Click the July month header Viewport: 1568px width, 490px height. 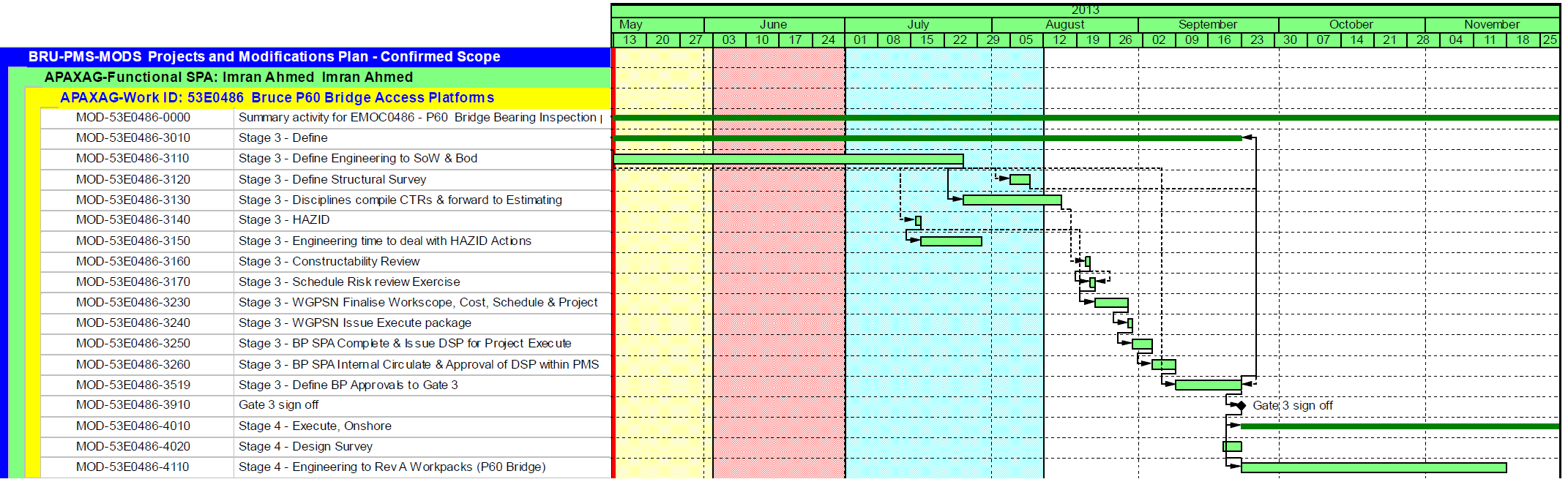tap(918, 25)
